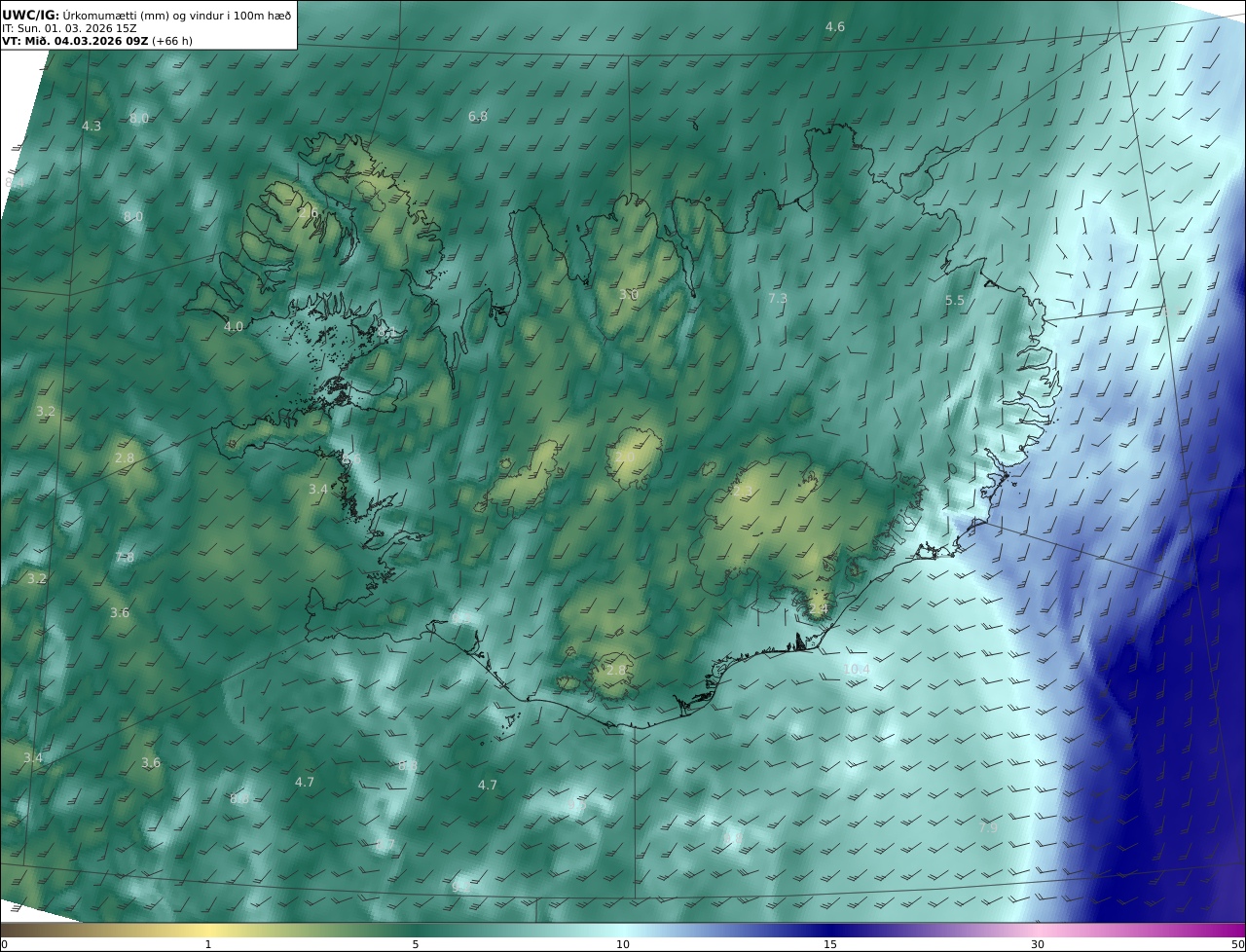Viewport: 1246px width, 952px height.
Task: Click the 4.3 value label
Action: 92,126
